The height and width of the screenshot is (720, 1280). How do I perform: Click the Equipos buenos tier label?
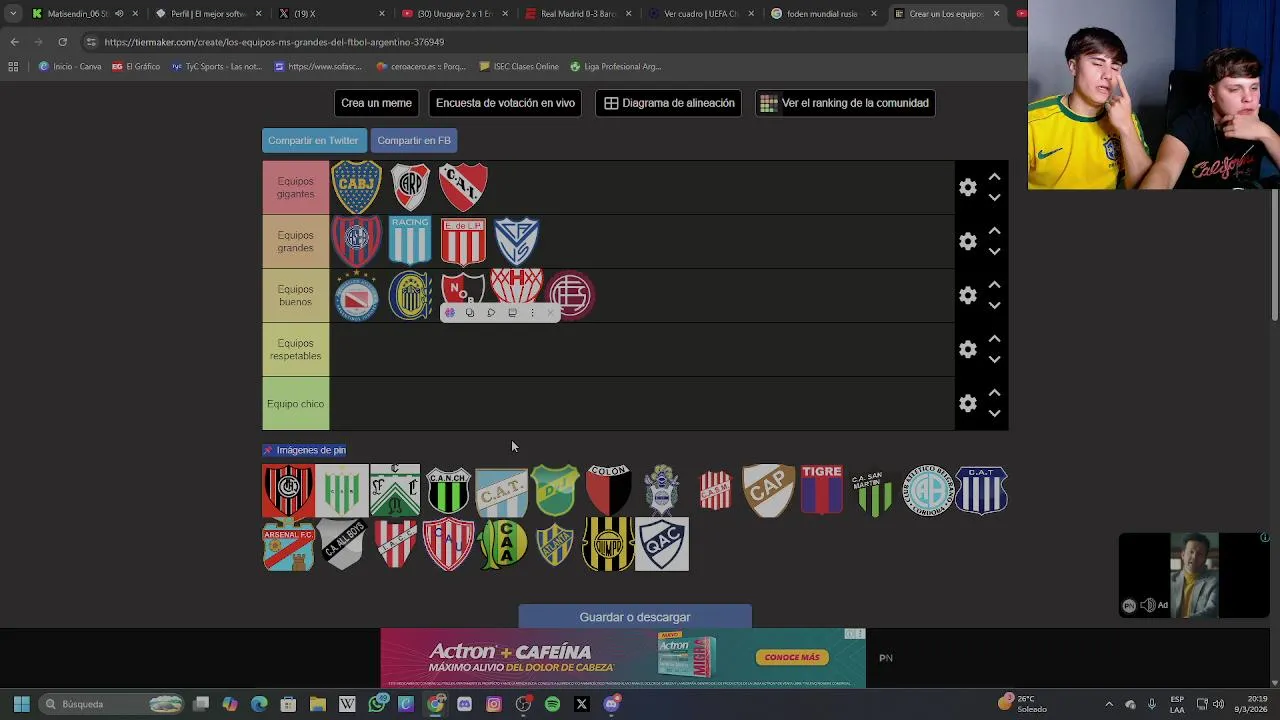tap(295, 295)
